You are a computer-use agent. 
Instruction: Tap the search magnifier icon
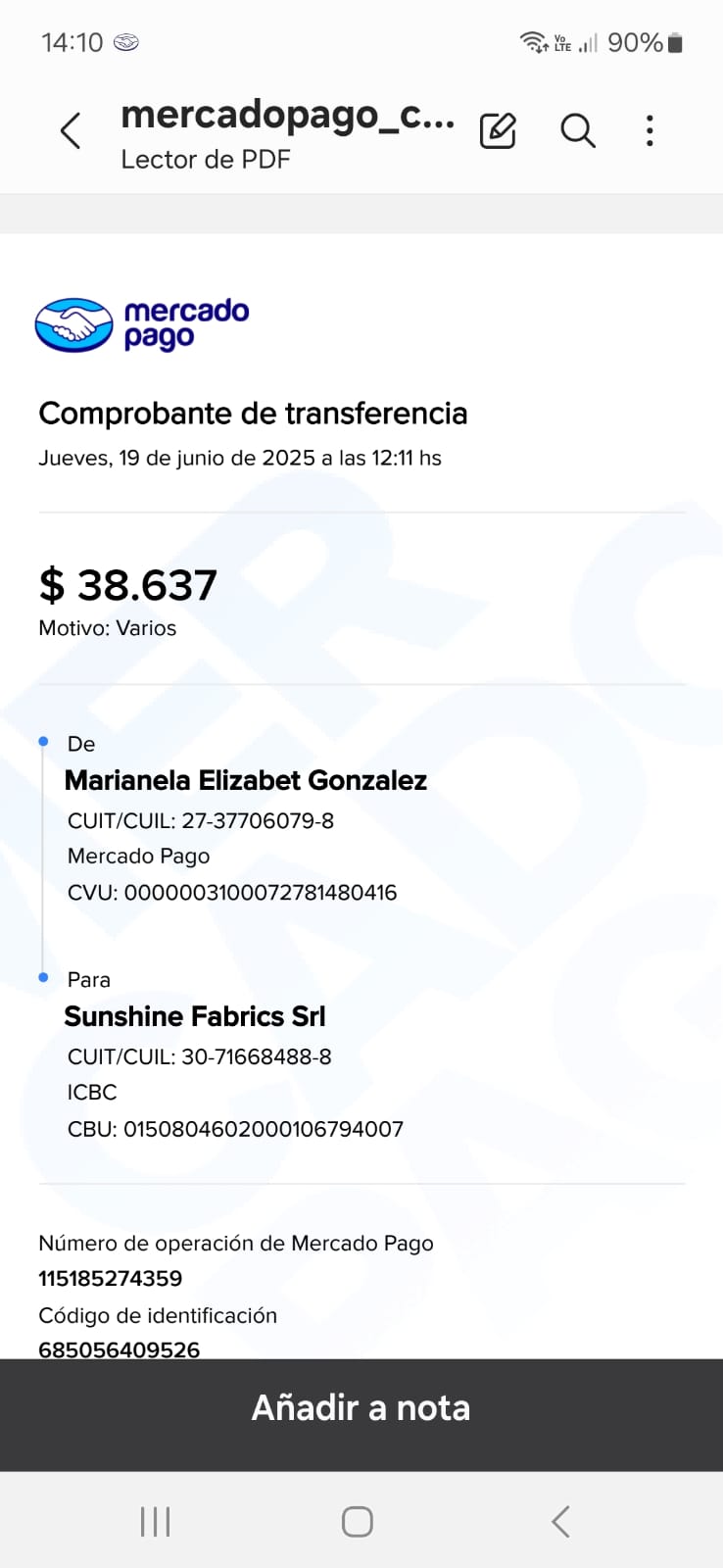(x=577, y=130)
